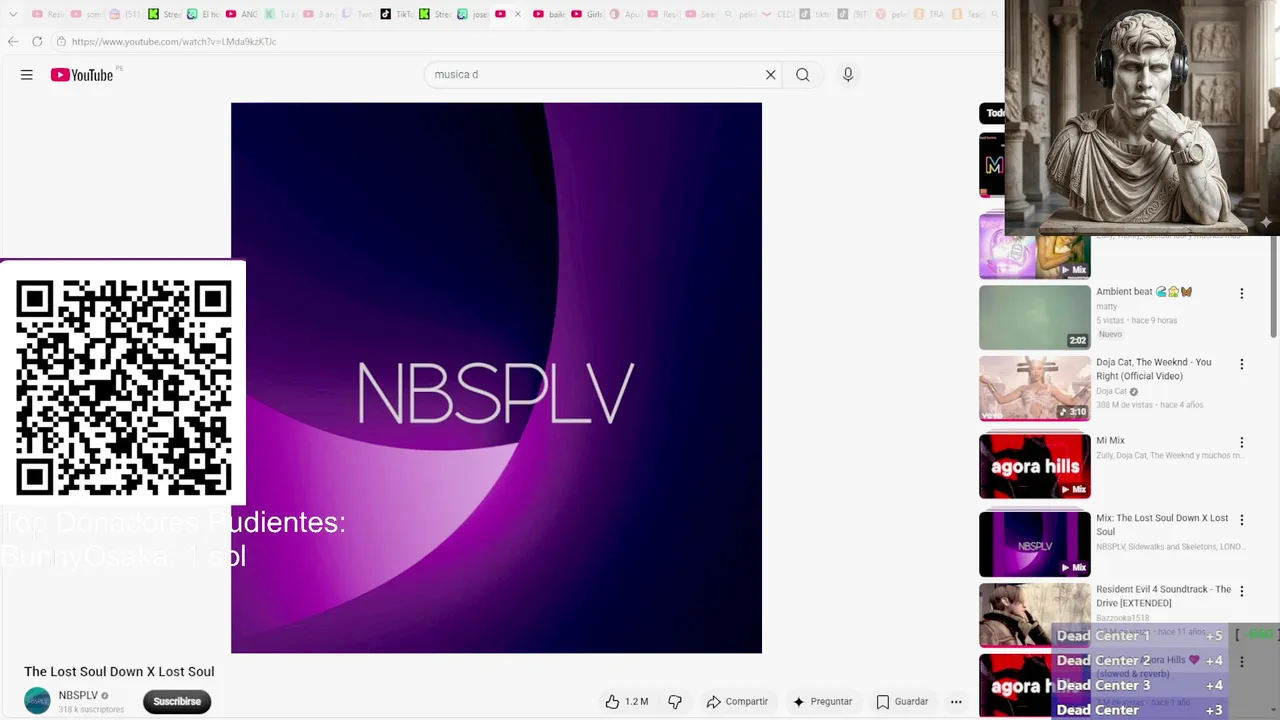Click the video title 'The Lost Soul Down X Lost Soul'
This screenshot has height=720, width=1280.
(x=119, y=672)
